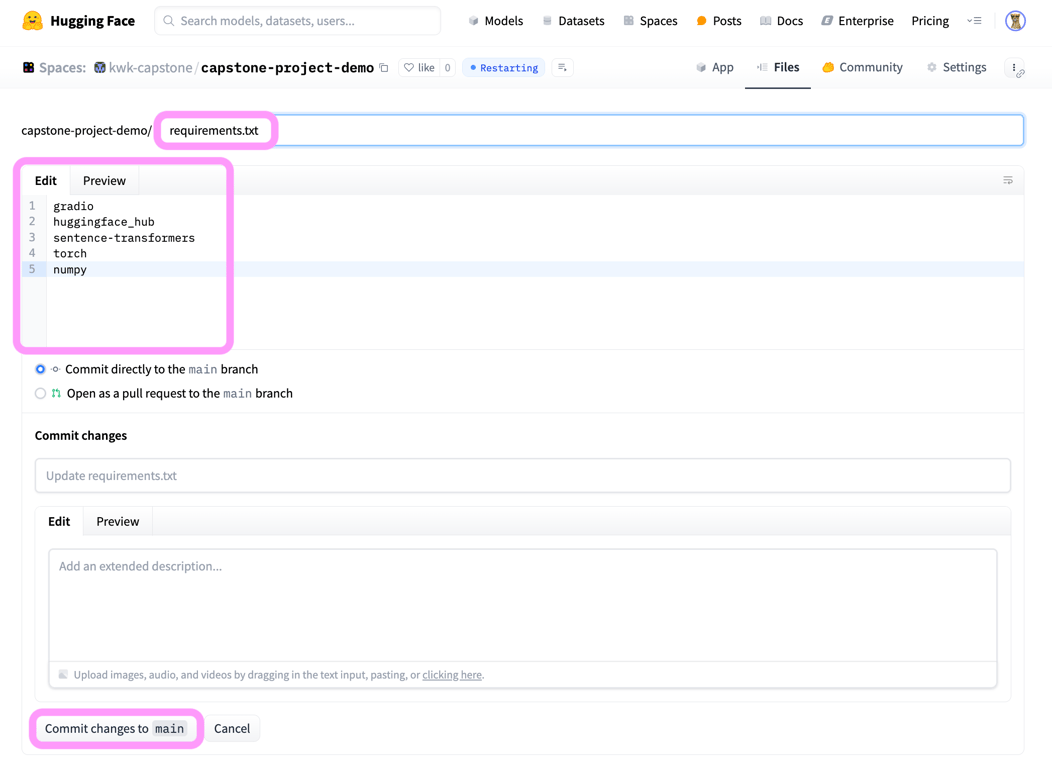Open the Docs page
Viewport: 1052px width, 768px height.
coord(781,21)
